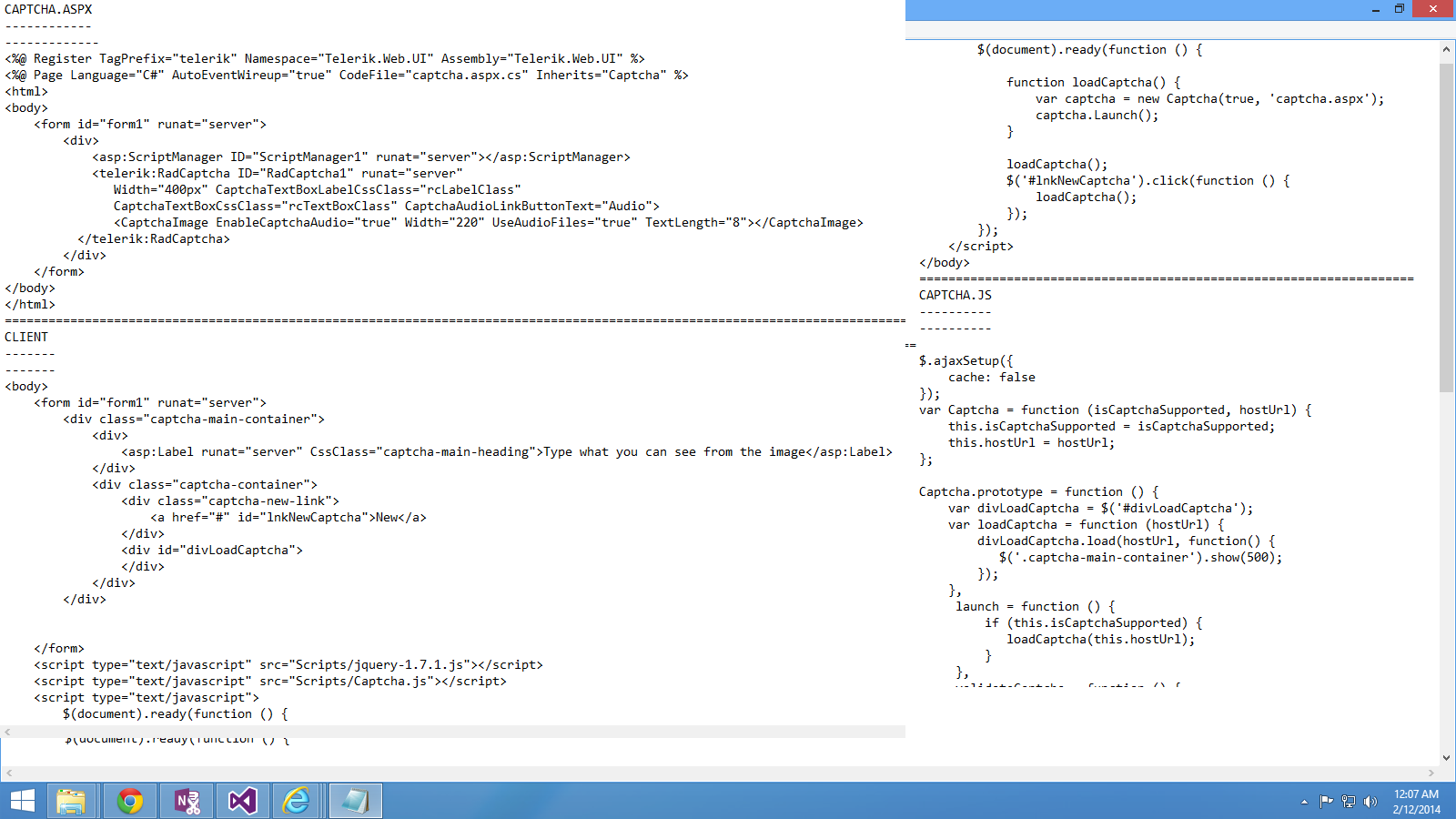Click the div class="captcha-main-container" line
1456x819 pixels.
pos(194,419)
